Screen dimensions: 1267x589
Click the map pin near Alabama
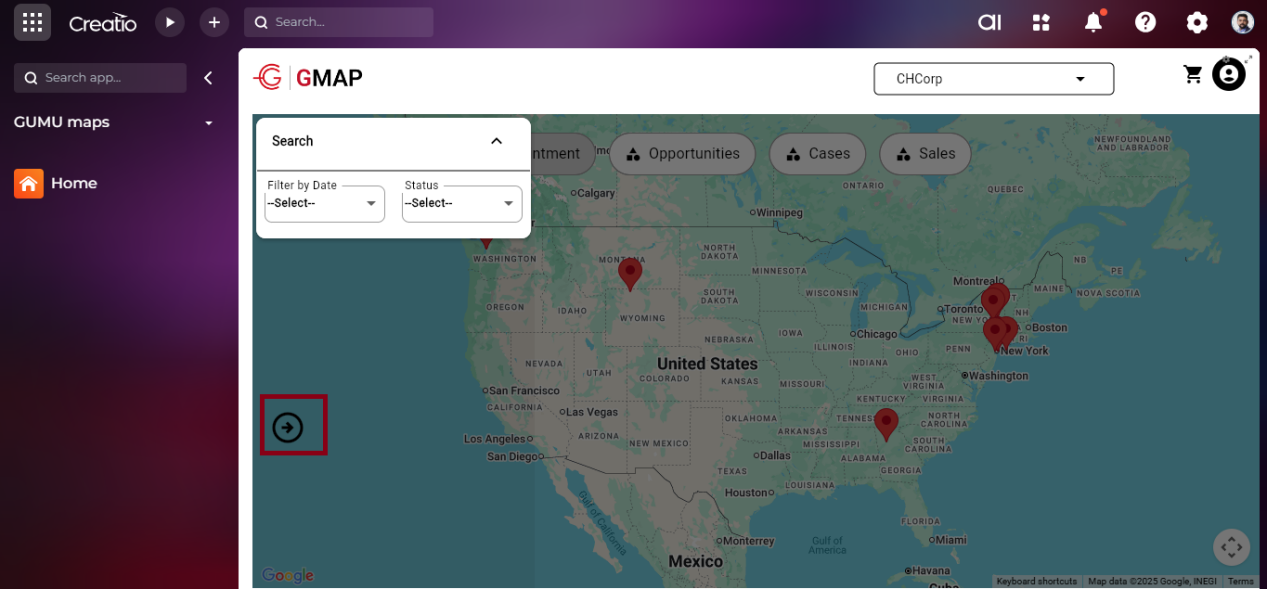pos(886,424)
